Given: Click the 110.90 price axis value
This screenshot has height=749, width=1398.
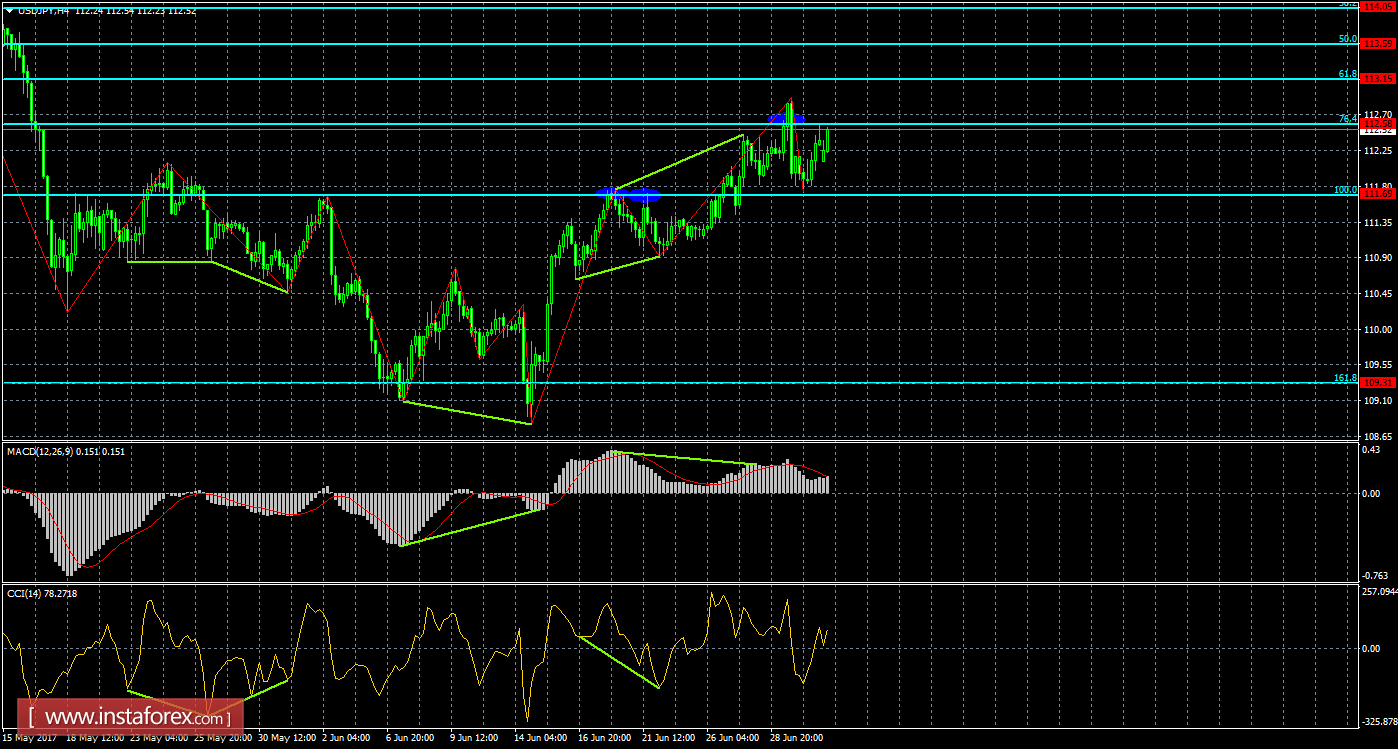Looking at the screenshot, I should [x=1378, y=258].
